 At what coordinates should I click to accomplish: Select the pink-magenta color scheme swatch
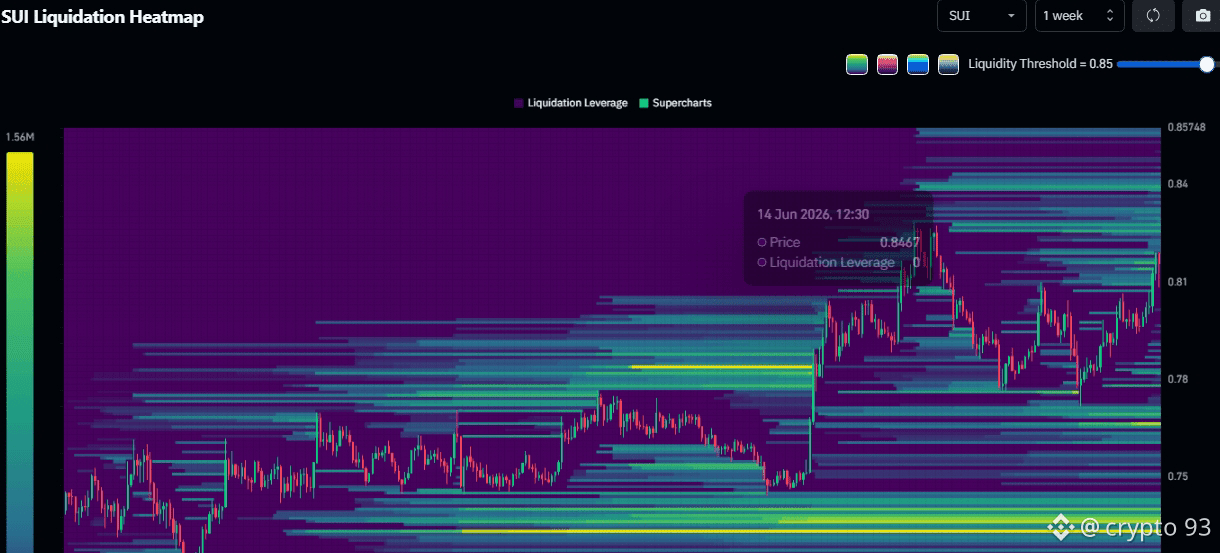click(887, 64)
